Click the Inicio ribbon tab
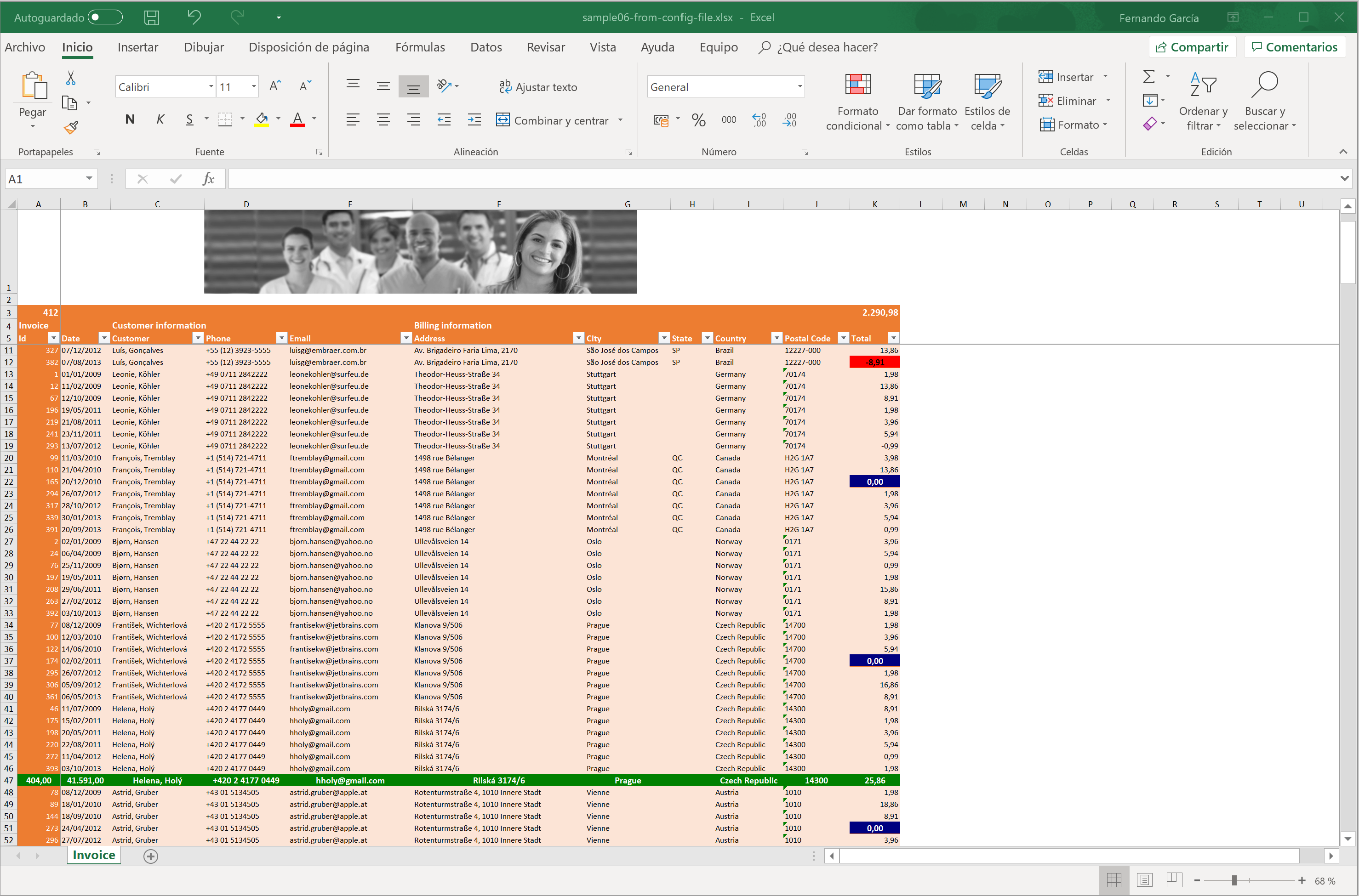This screenshot has height=896, width=1359. (x=78, y=47)
